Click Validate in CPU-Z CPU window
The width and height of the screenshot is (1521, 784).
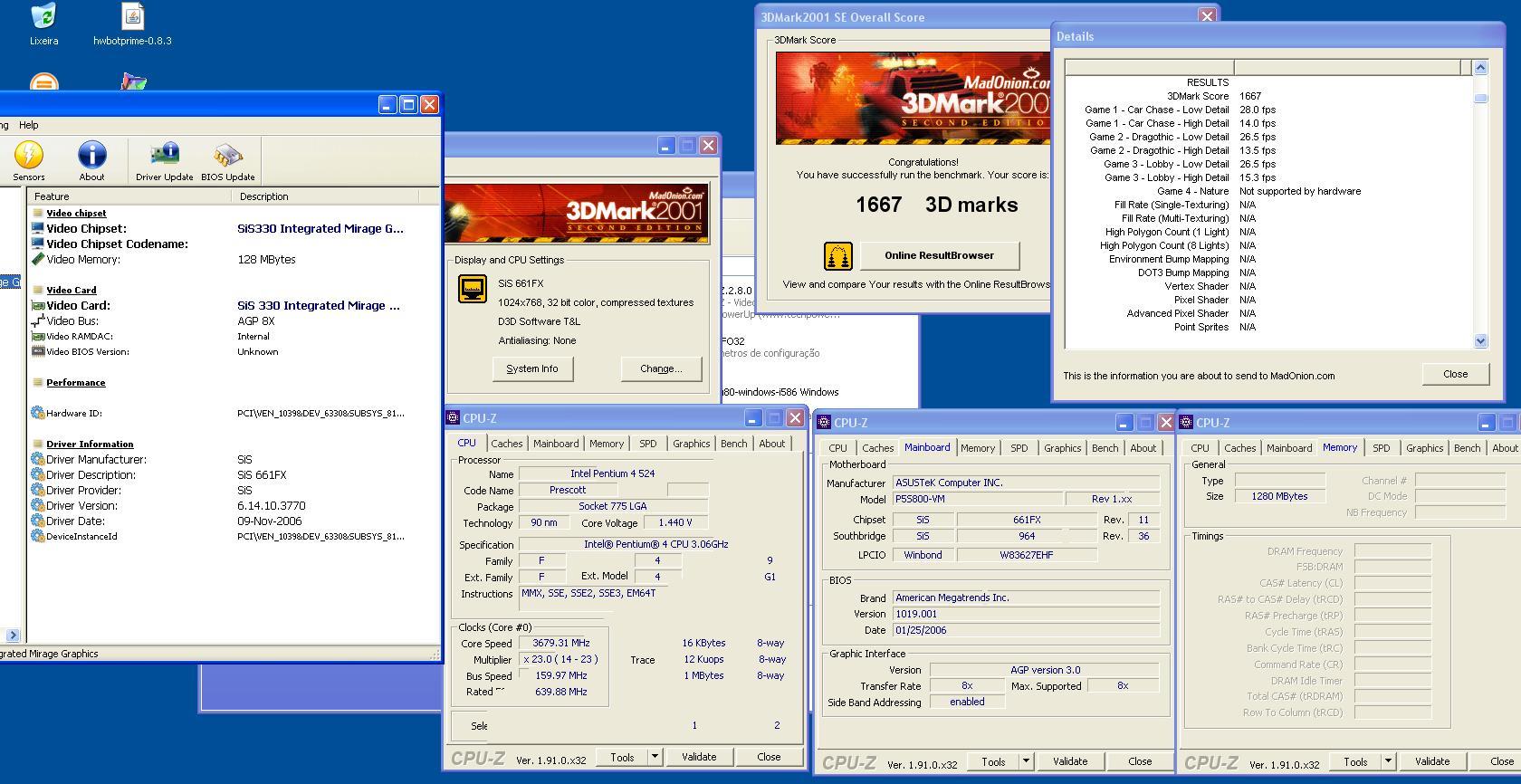(x=698, y=757)
